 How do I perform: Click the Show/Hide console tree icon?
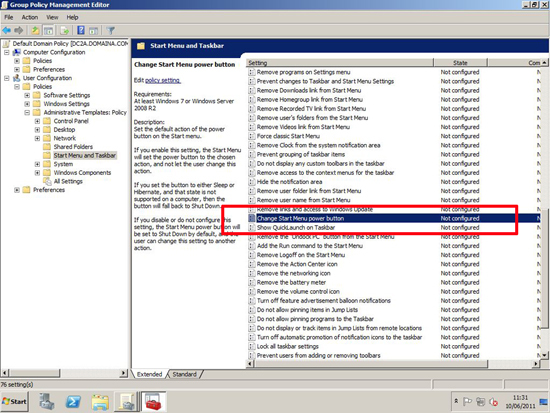click(48, 31)
